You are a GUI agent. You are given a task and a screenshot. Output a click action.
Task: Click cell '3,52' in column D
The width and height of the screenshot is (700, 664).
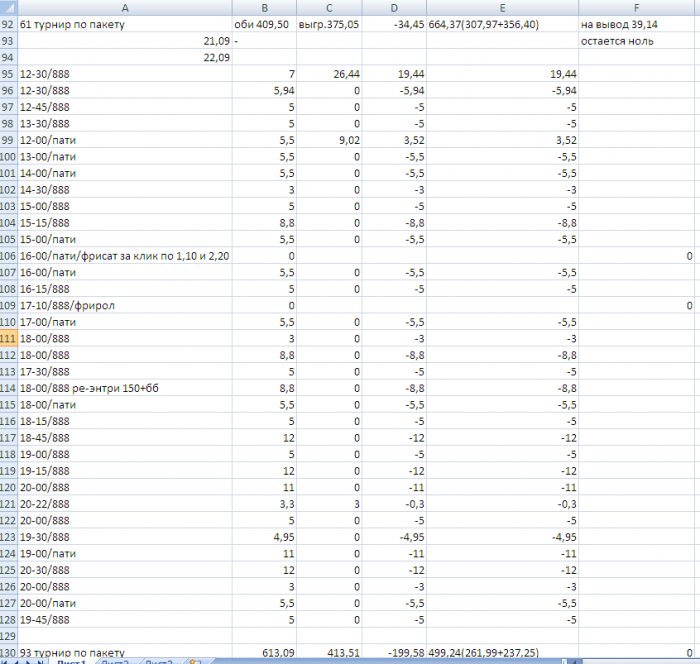click(394, 140)
